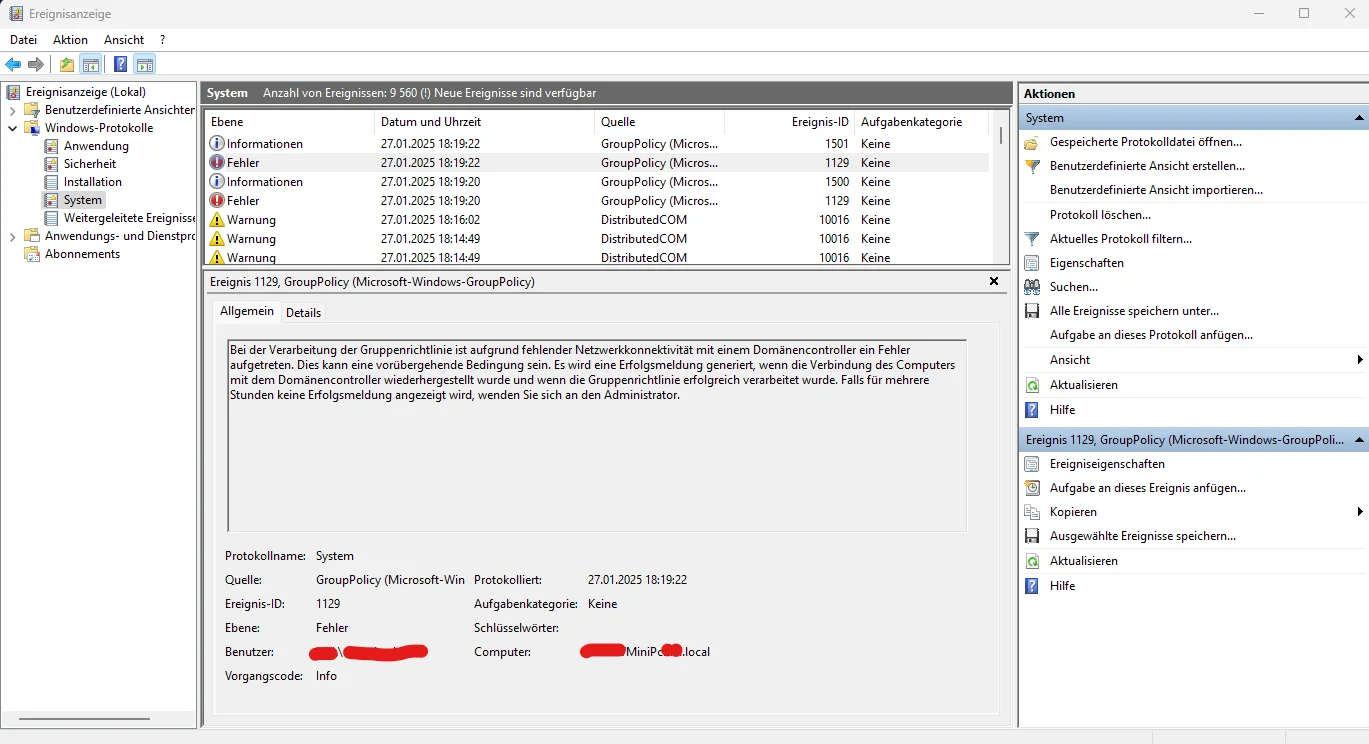Click the red error icon of the 18:19:20 Fehler row
This screenshot has width=1369, height=744.
point(217,201)
